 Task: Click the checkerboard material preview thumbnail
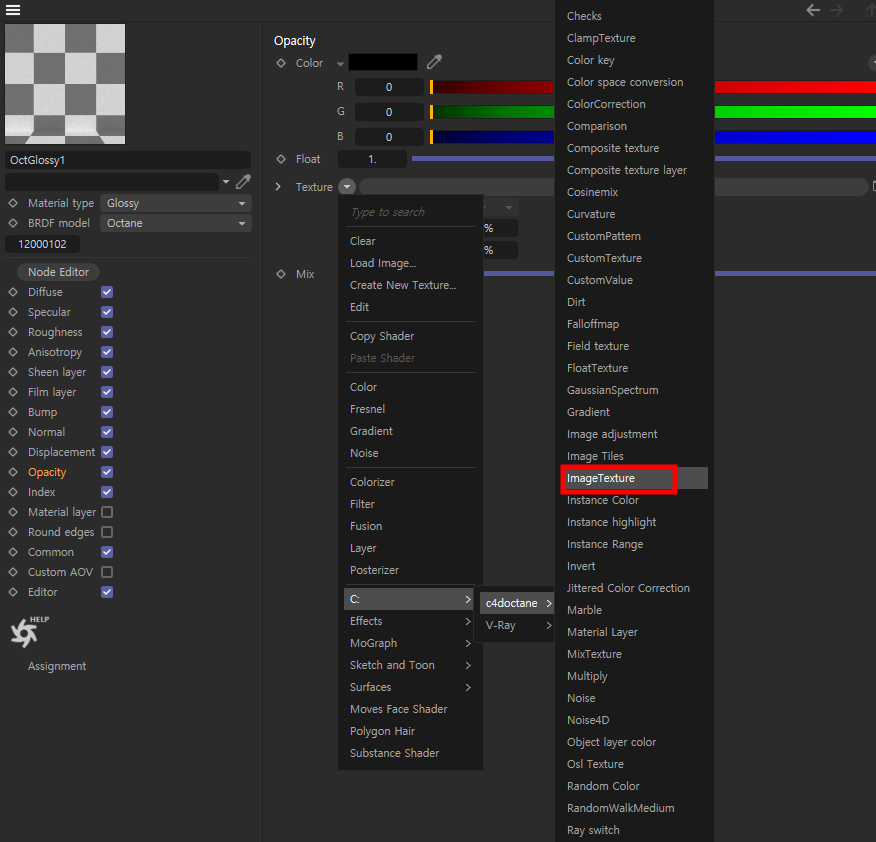(x=65, y=84)
